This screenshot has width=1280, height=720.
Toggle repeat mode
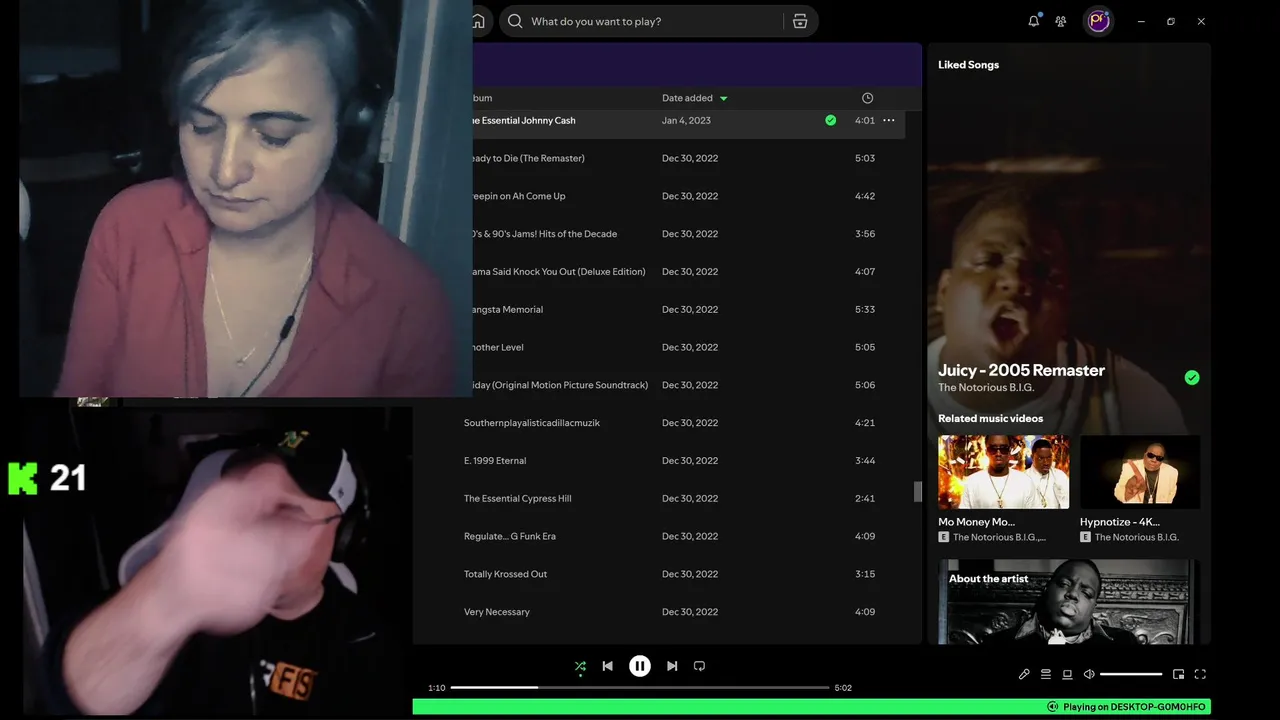click(700, 666)
